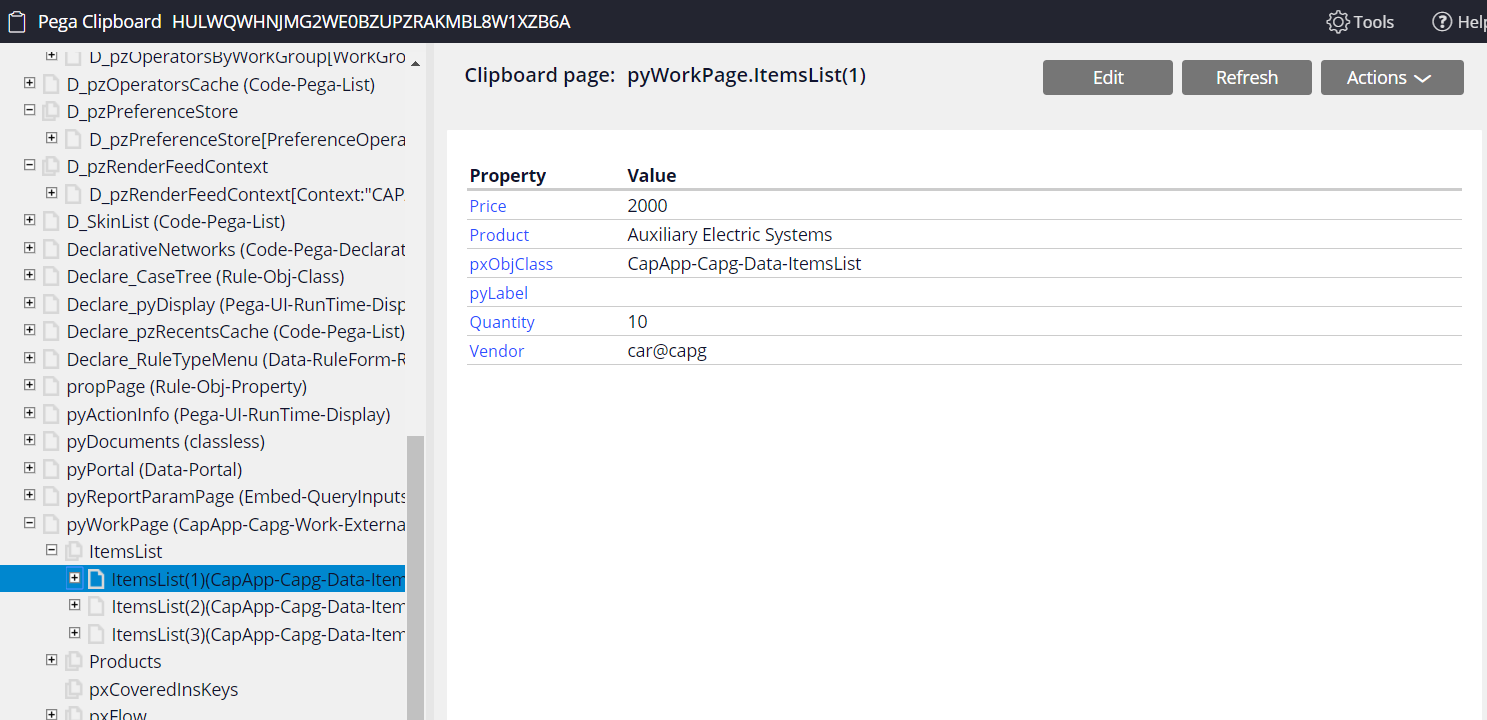Click the page icon beside pyDocuments
The width and height of the screenshot is (1487, 720).
coord(51,441)
